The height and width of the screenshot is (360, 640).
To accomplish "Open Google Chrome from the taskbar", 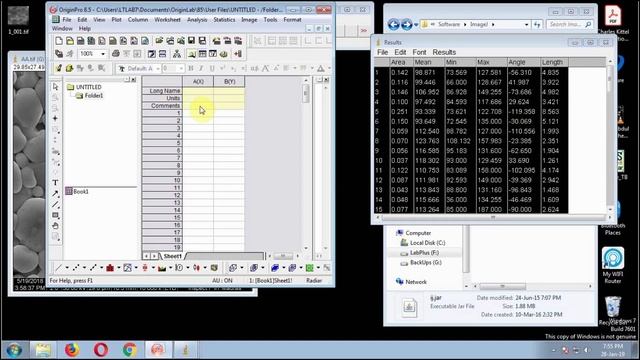I will (130, 350).
